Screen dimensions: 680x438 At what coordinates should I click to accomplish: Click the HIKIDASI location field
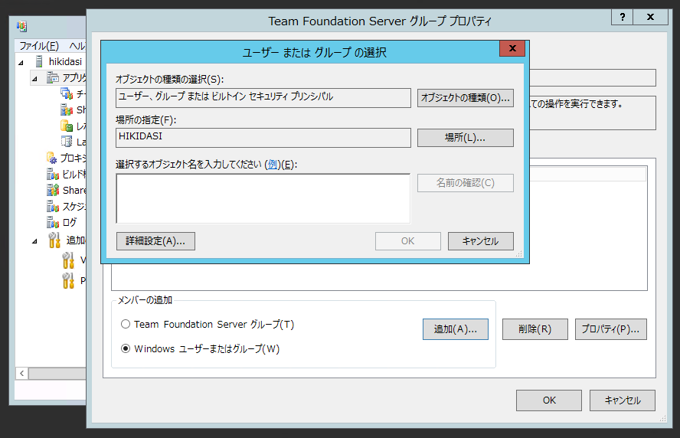(x=263, y=138)
